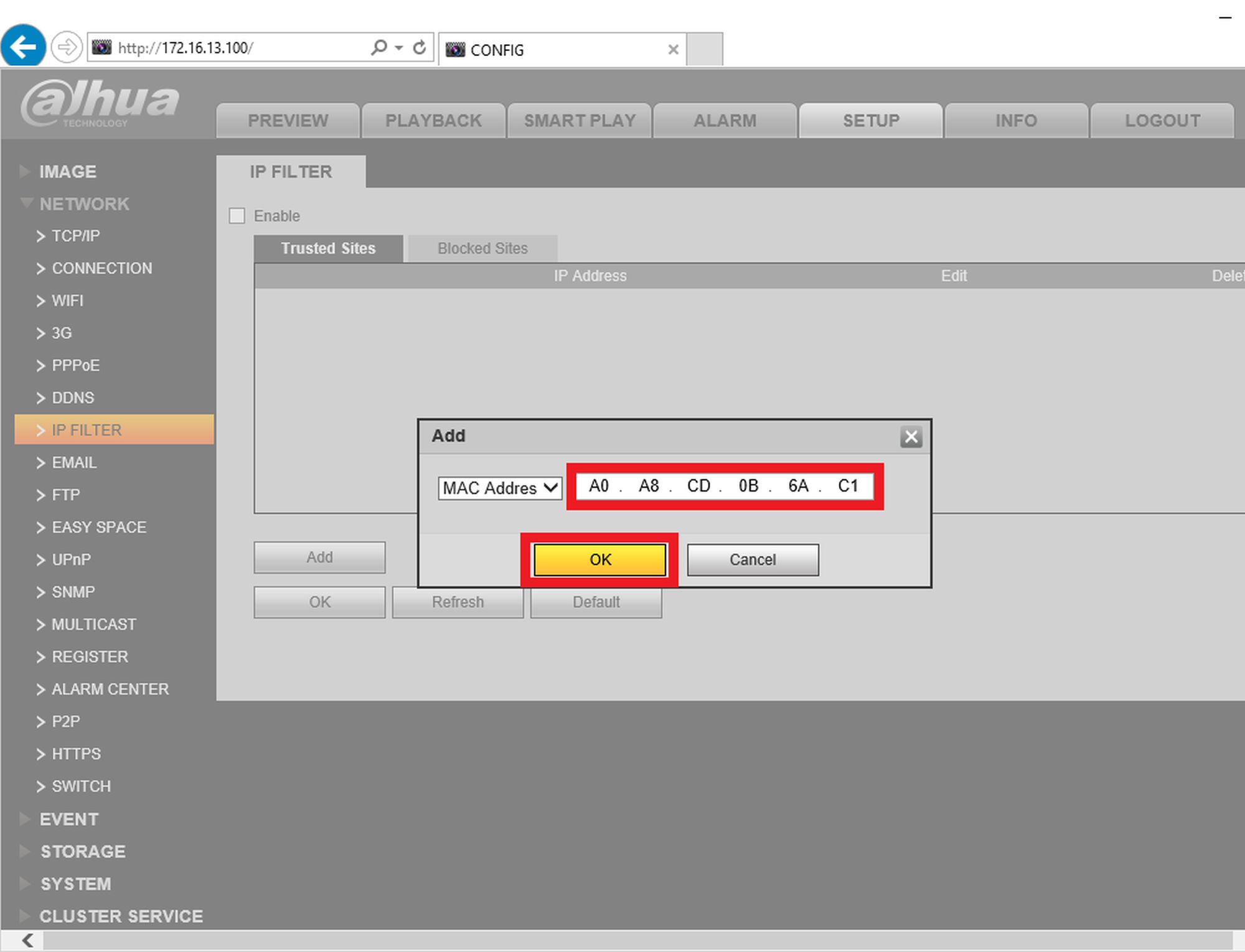Click Cancel in the Add dialog

point(753,559)
